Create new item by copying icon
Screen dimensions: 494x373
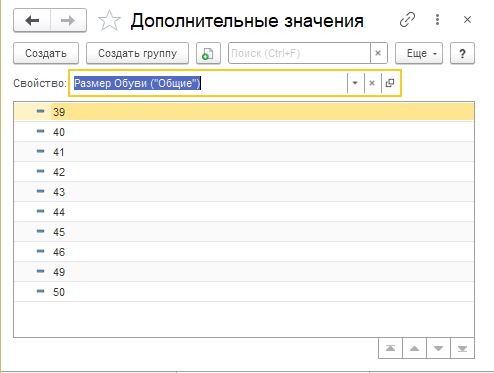208,53
